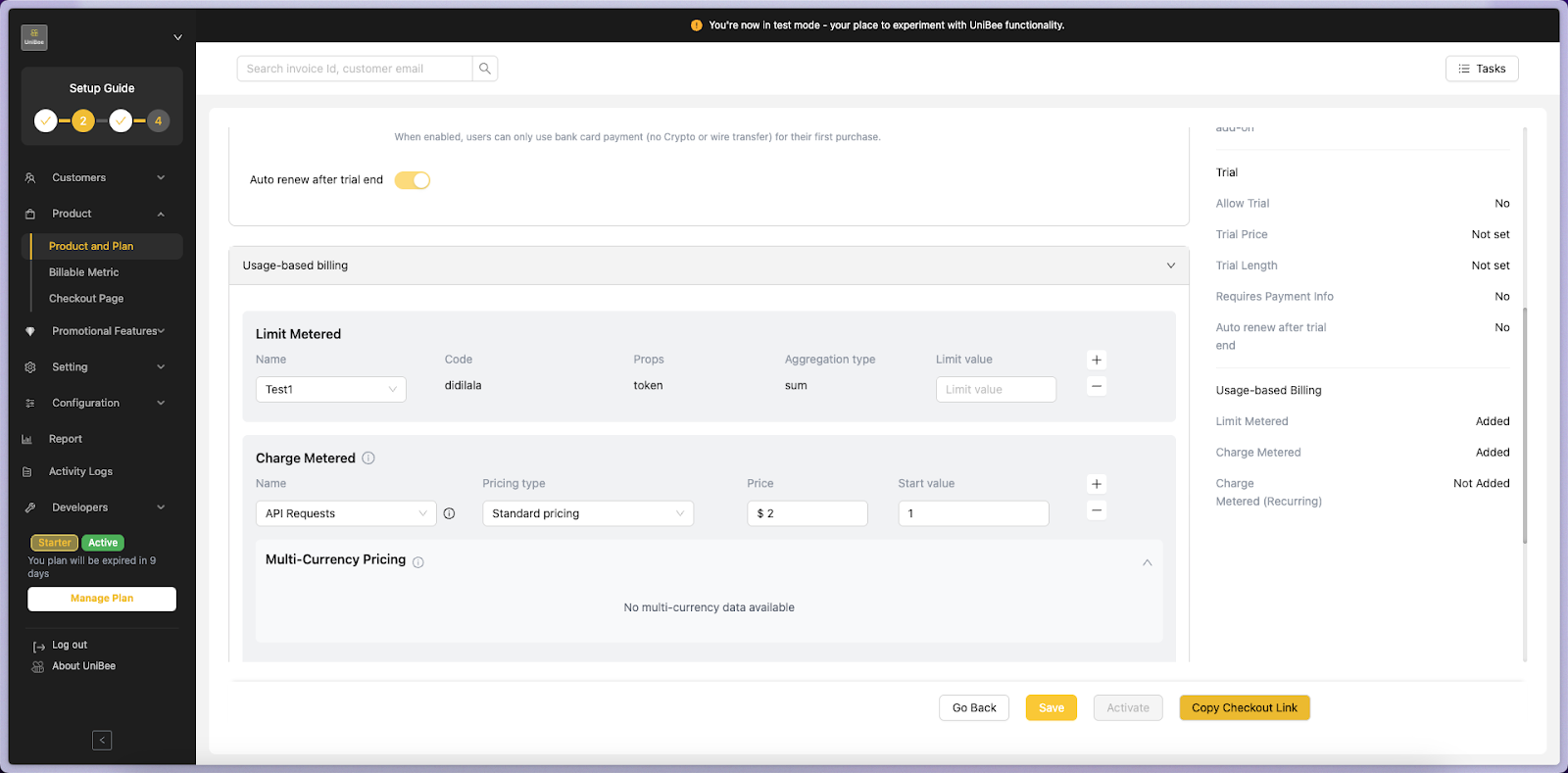Click the Start value input field
1568x773 pixels.
(x=973, y=513)
